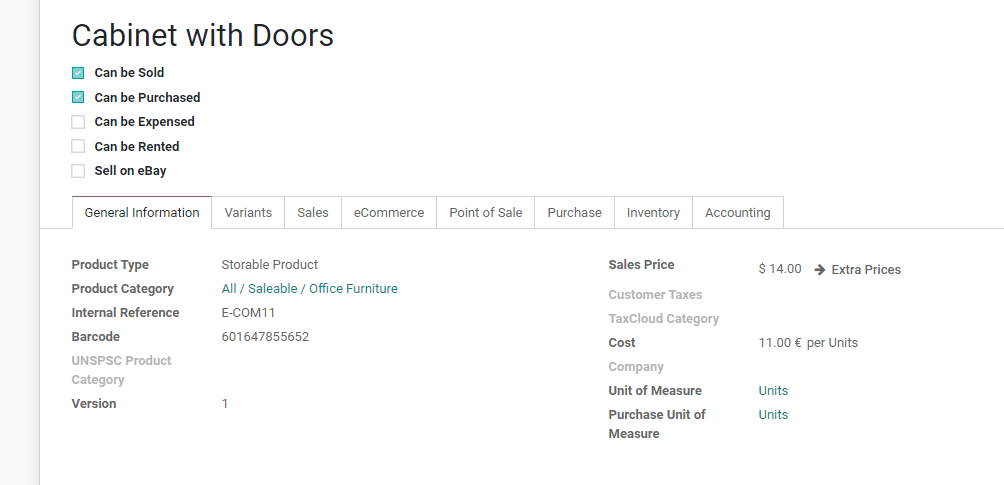Click the Version value 1
The width and height of the screenshot is (1004, 485).
click(225, 404)
